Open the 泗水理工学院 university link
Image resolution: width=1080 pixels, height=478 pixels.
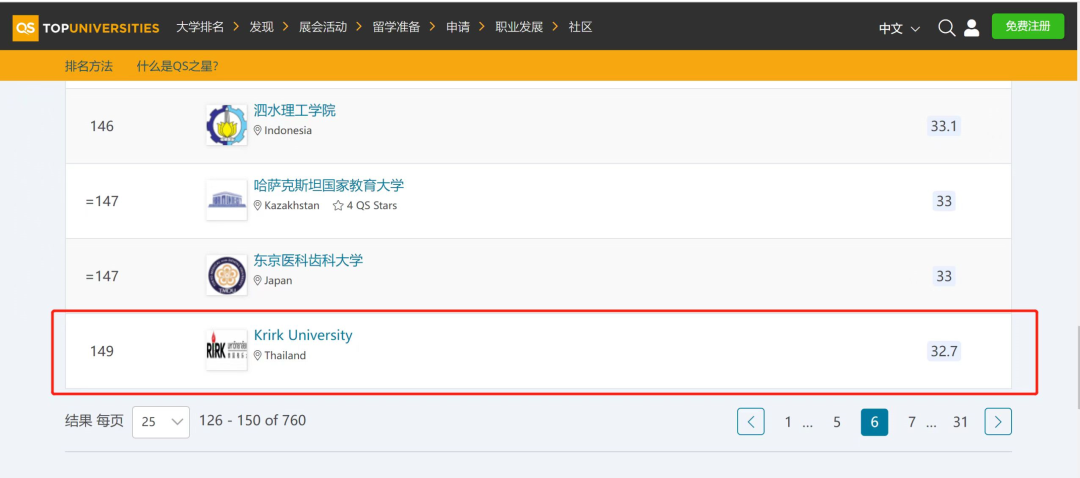click(295, 110)
